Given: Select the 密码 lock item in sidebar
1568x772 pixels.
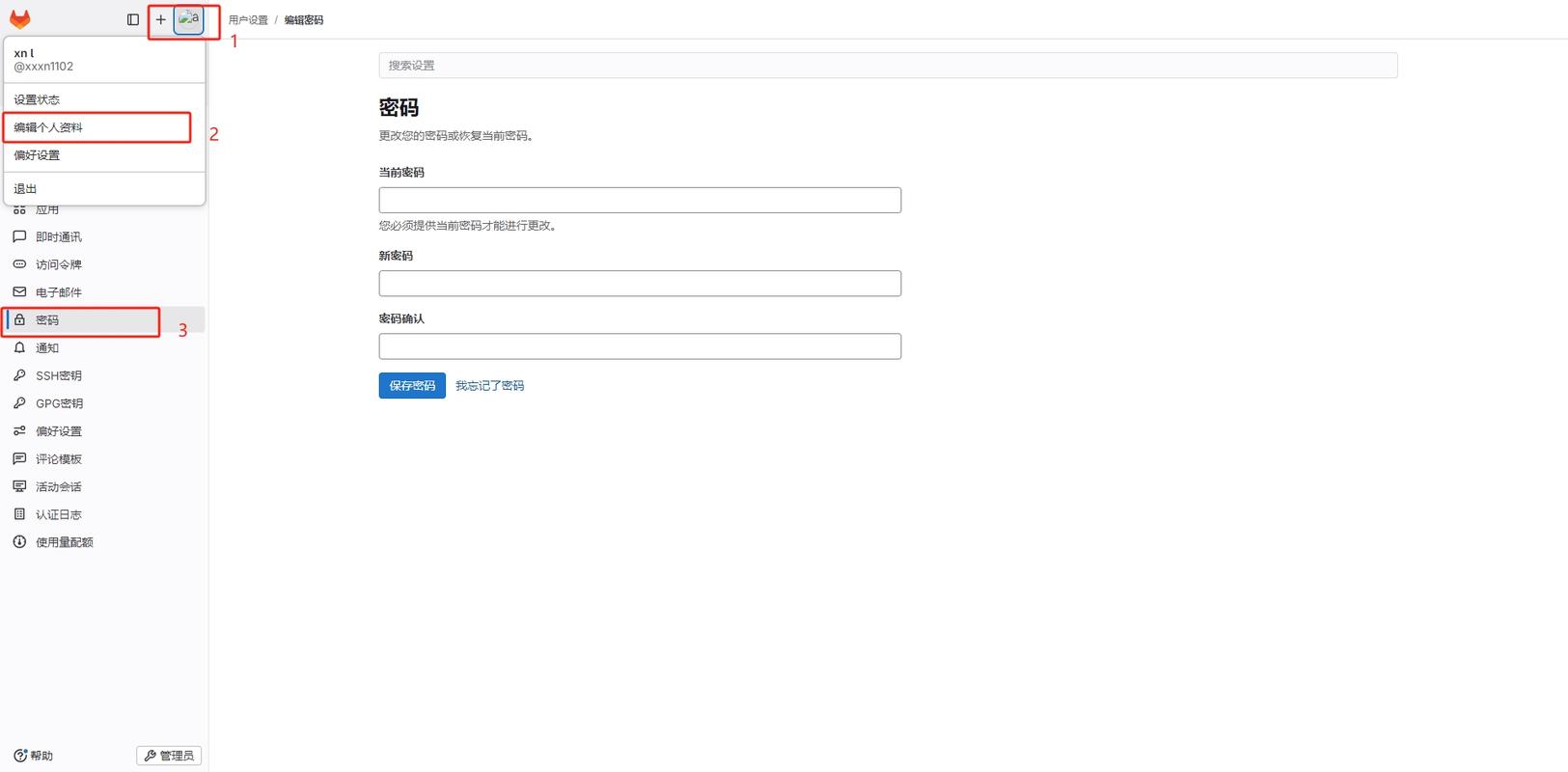Looking at the screenshot, I should pos(46,320).
